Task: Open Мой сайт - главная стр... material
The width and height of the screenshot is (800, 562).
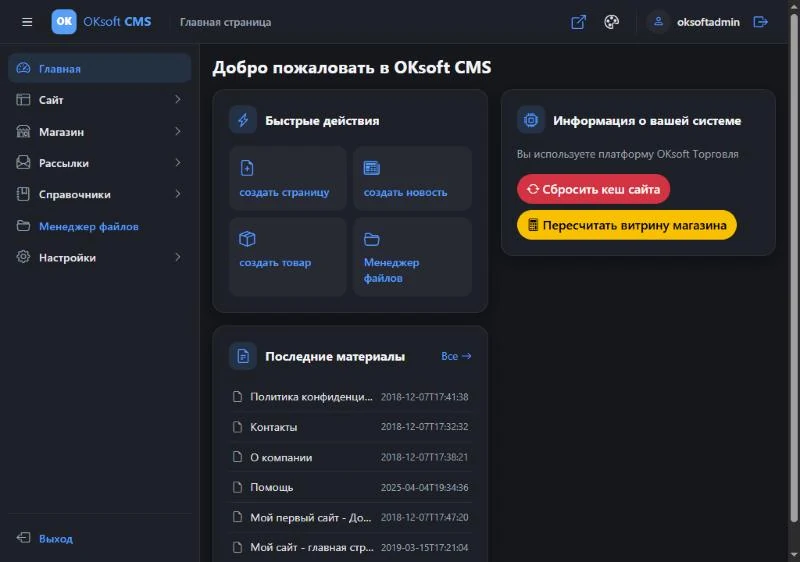Action: 312,547
